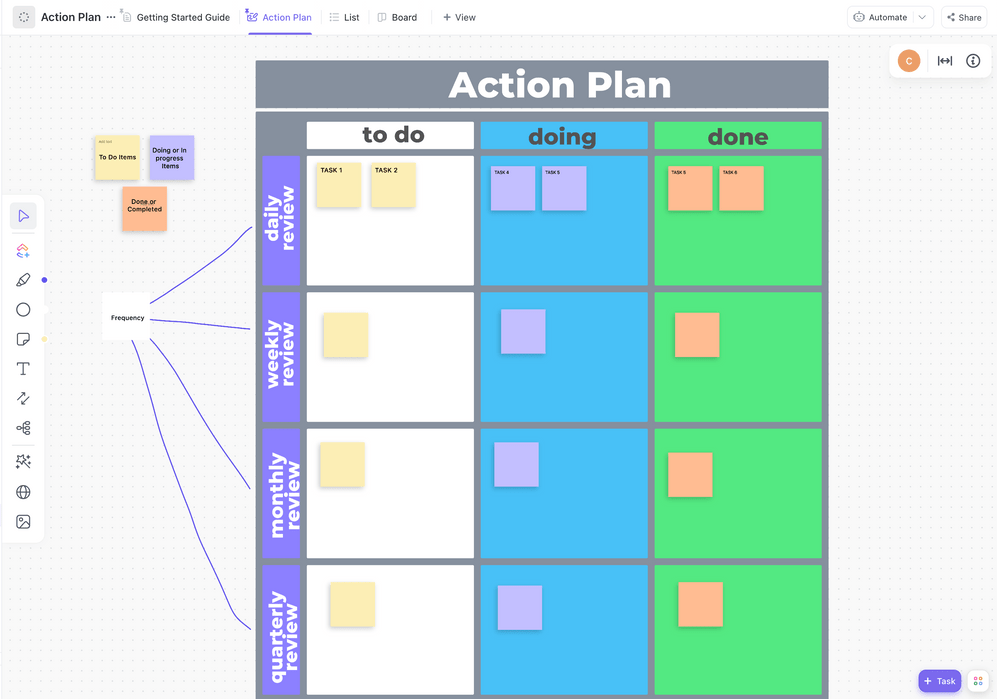Expand the Automate dropdown arrow

click(922, 17)
